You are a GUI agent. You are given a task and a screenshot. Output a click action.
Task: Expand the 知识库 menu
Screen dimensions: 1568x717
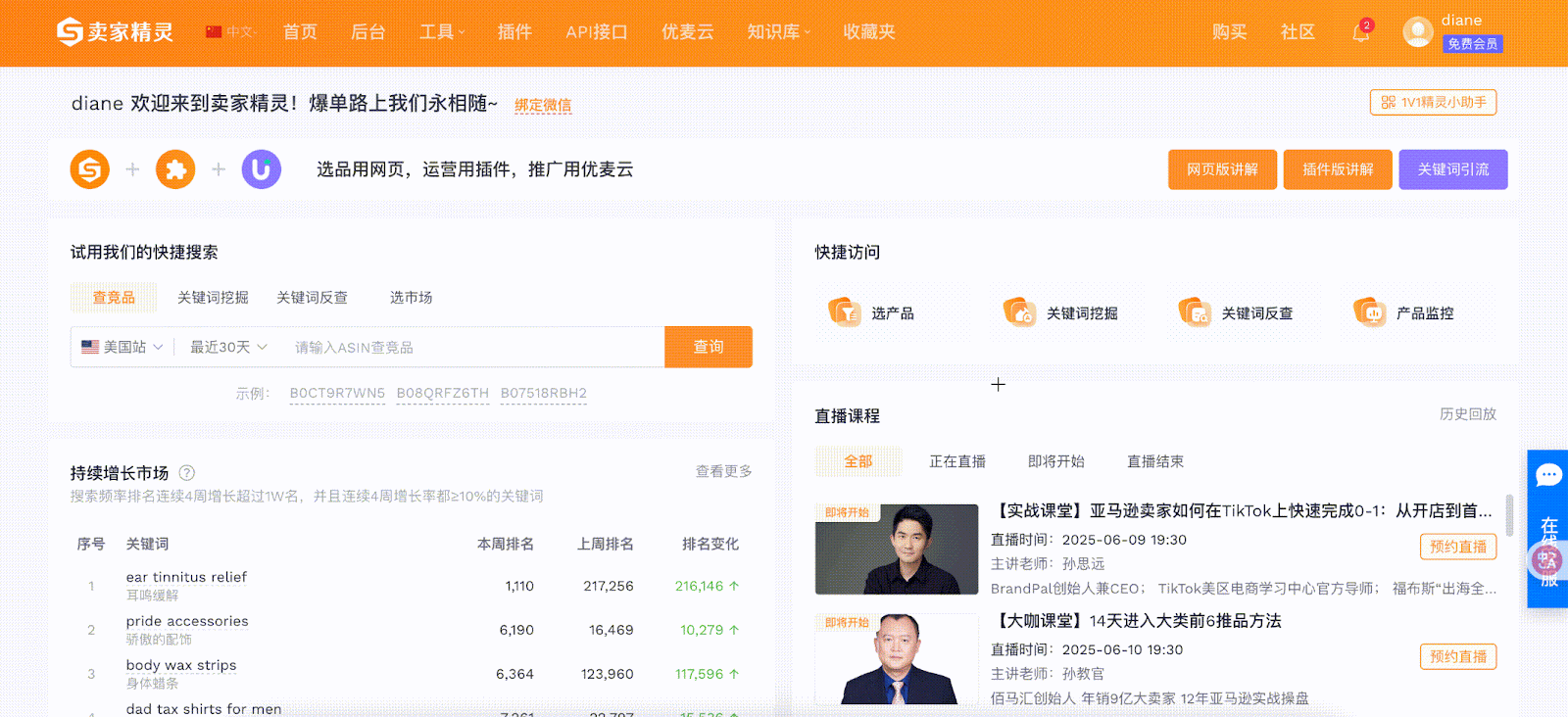pyautogui.click(x=779, y=32)
